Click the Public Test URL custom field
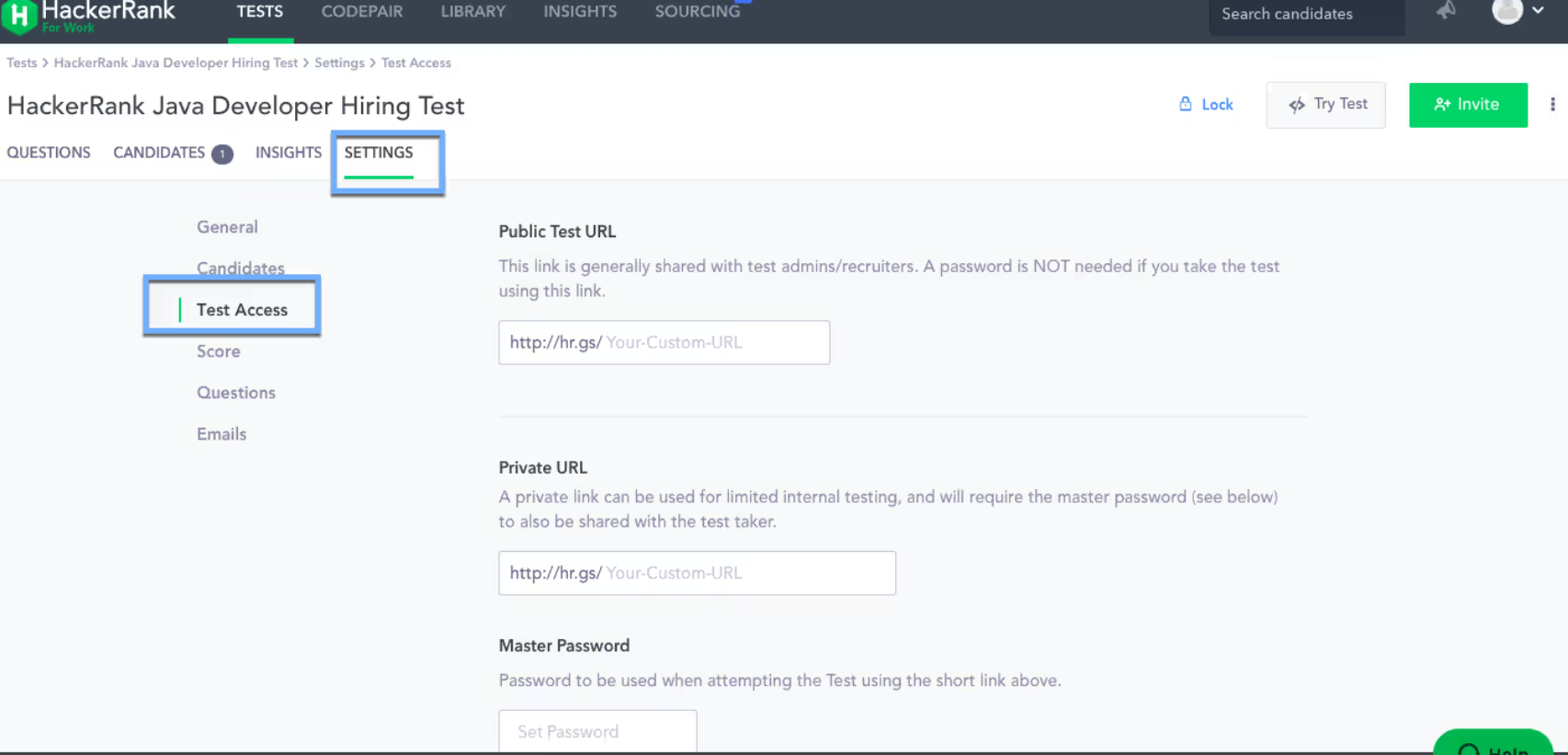The image size is (1568, 755). [x=665, y=342]
